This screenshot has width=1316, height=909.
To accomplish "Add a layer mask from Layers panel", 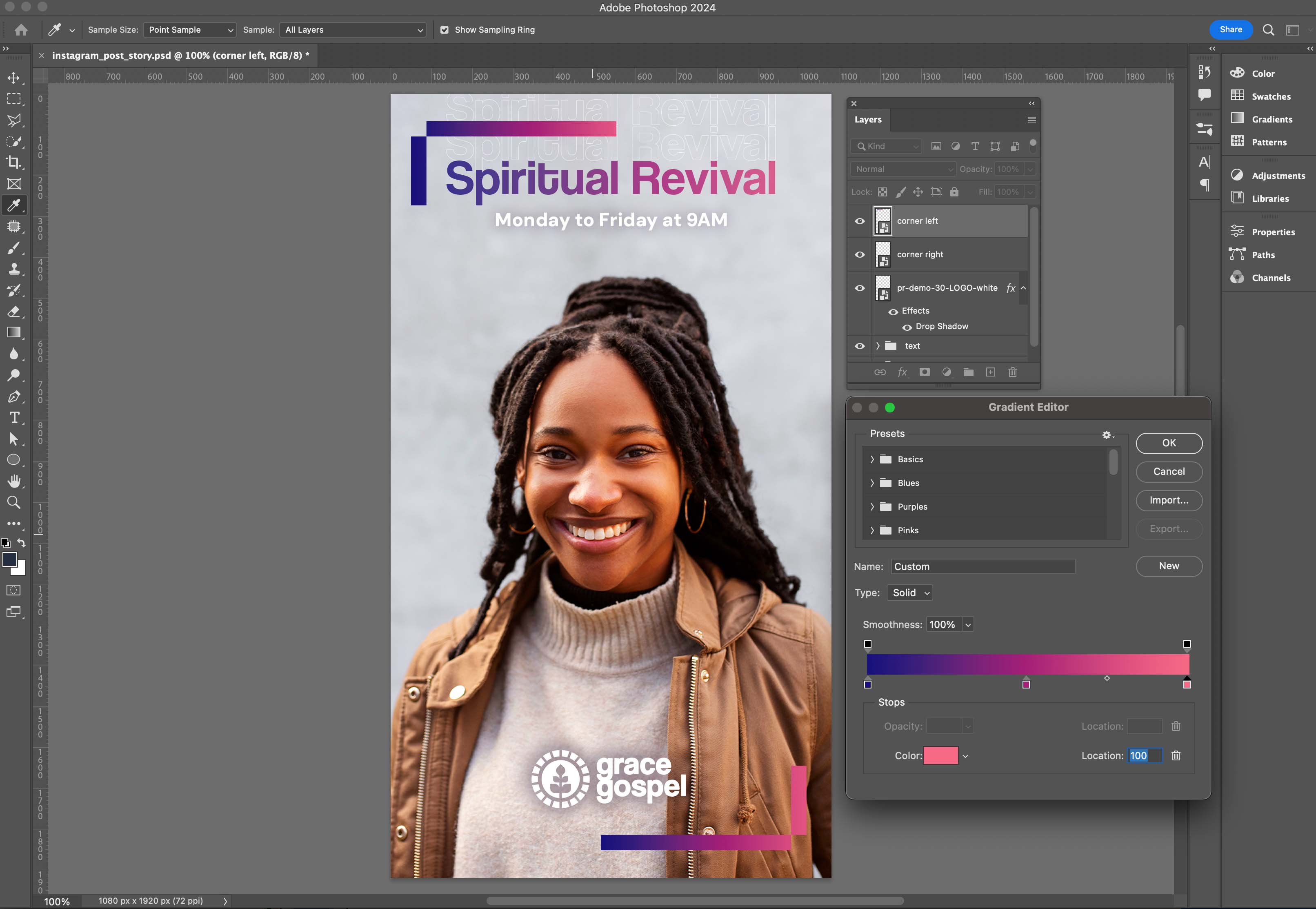I will pos(925,372).
